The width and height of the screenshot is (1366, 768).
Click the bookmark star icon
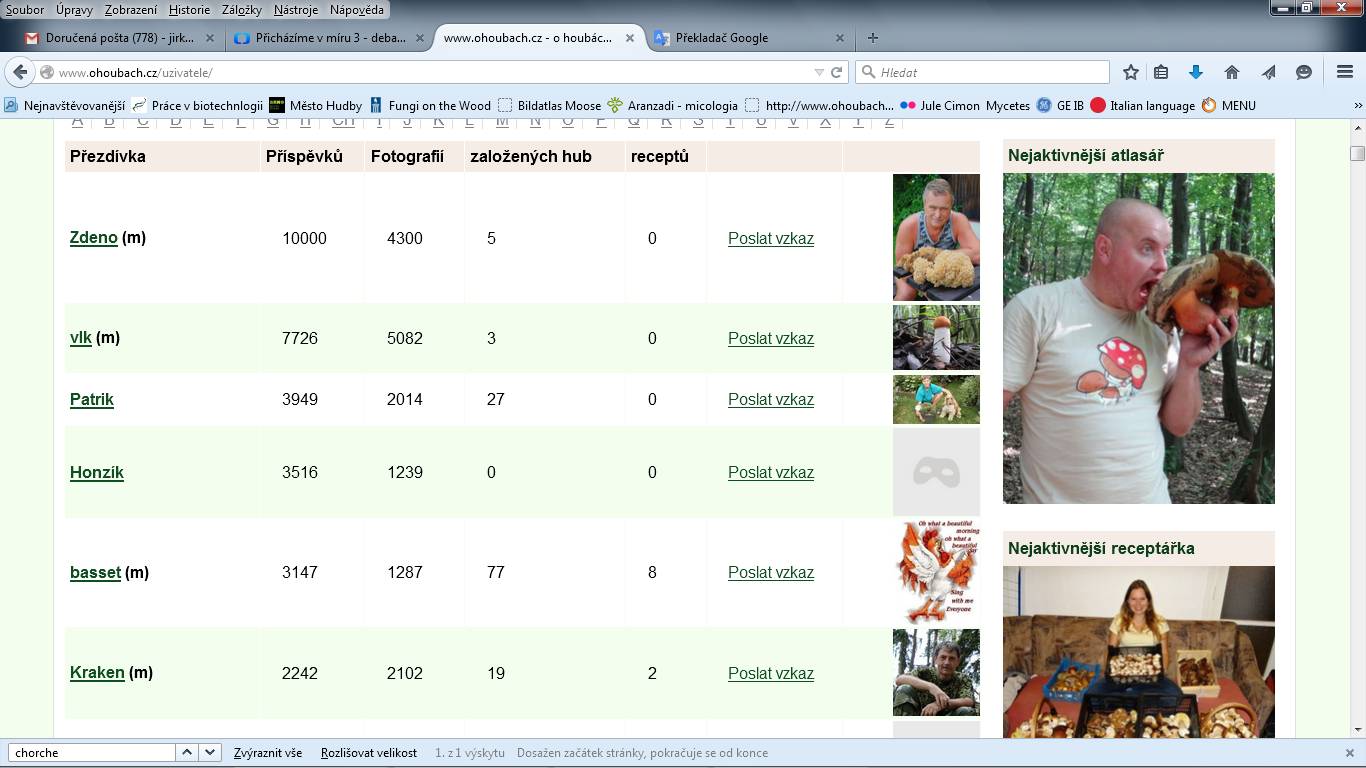(1131, 72)
